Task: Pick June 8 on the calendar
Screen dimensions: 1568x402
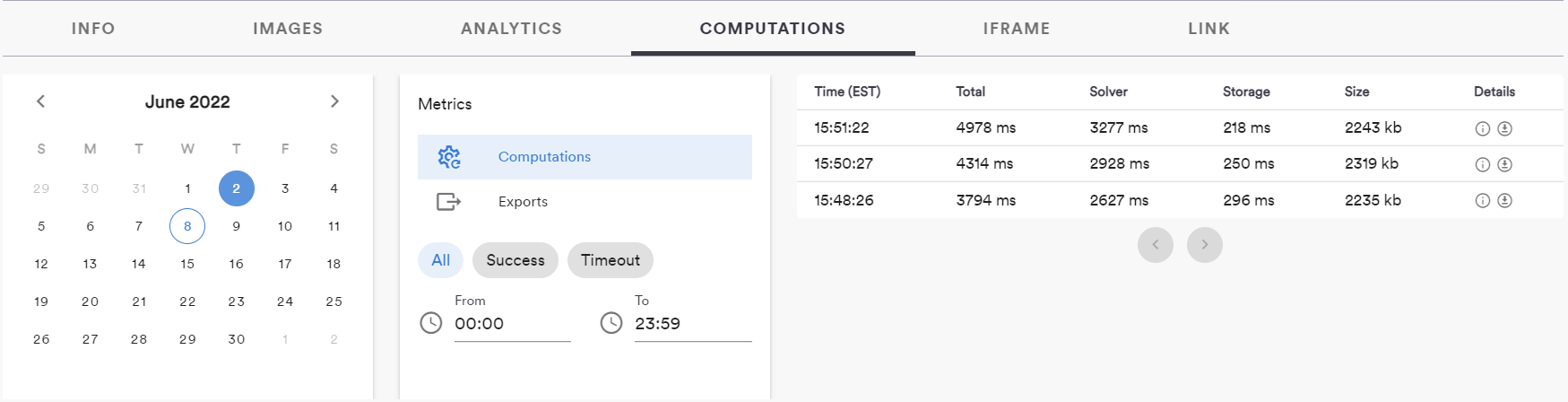Action: point(187,226)
